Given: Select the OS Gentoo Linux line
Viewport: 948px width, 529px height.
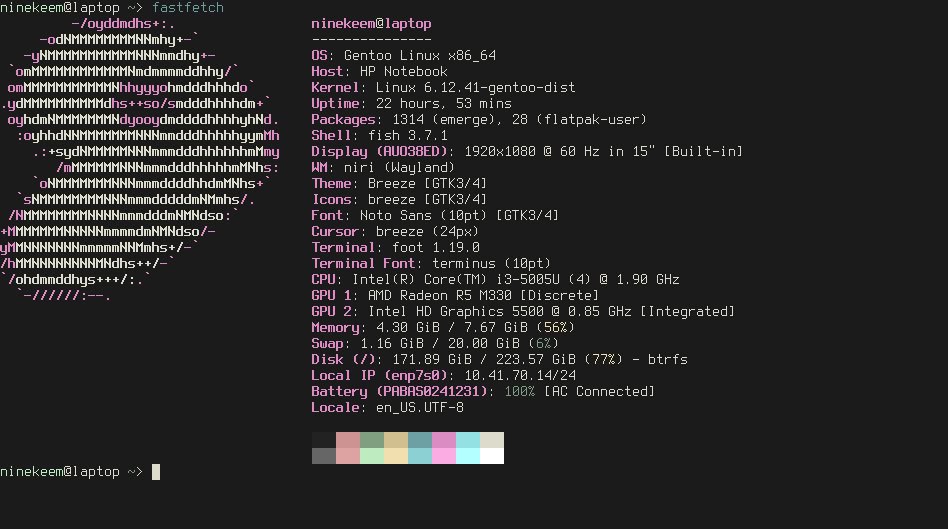Looking at the screenshot, I should click(404, 56).
